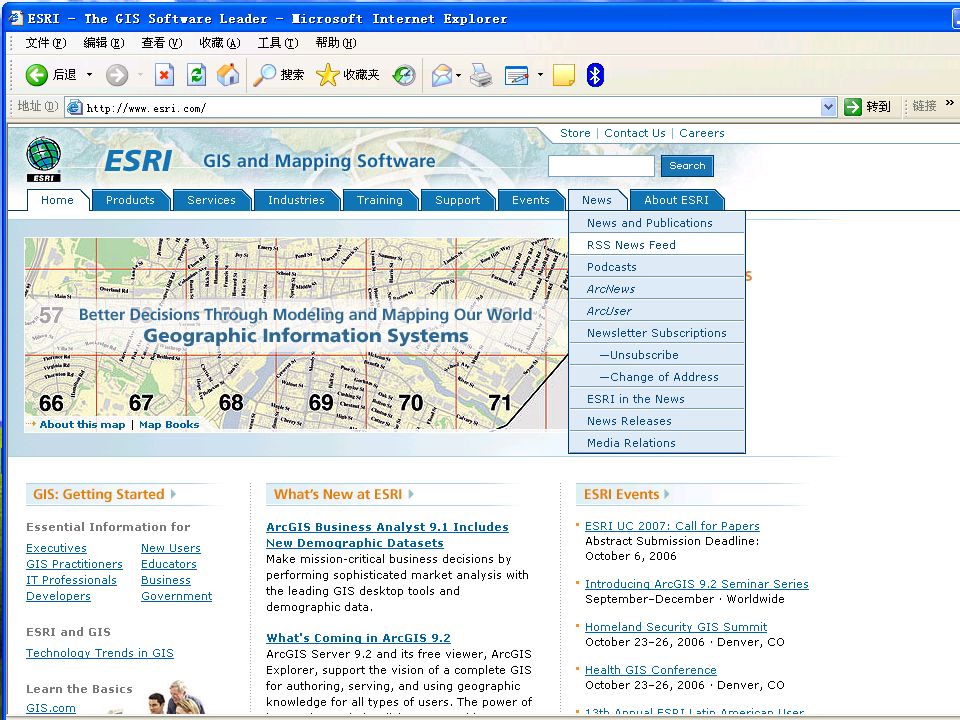
Task: Select Change of Address entry
Action: (657, 377)
